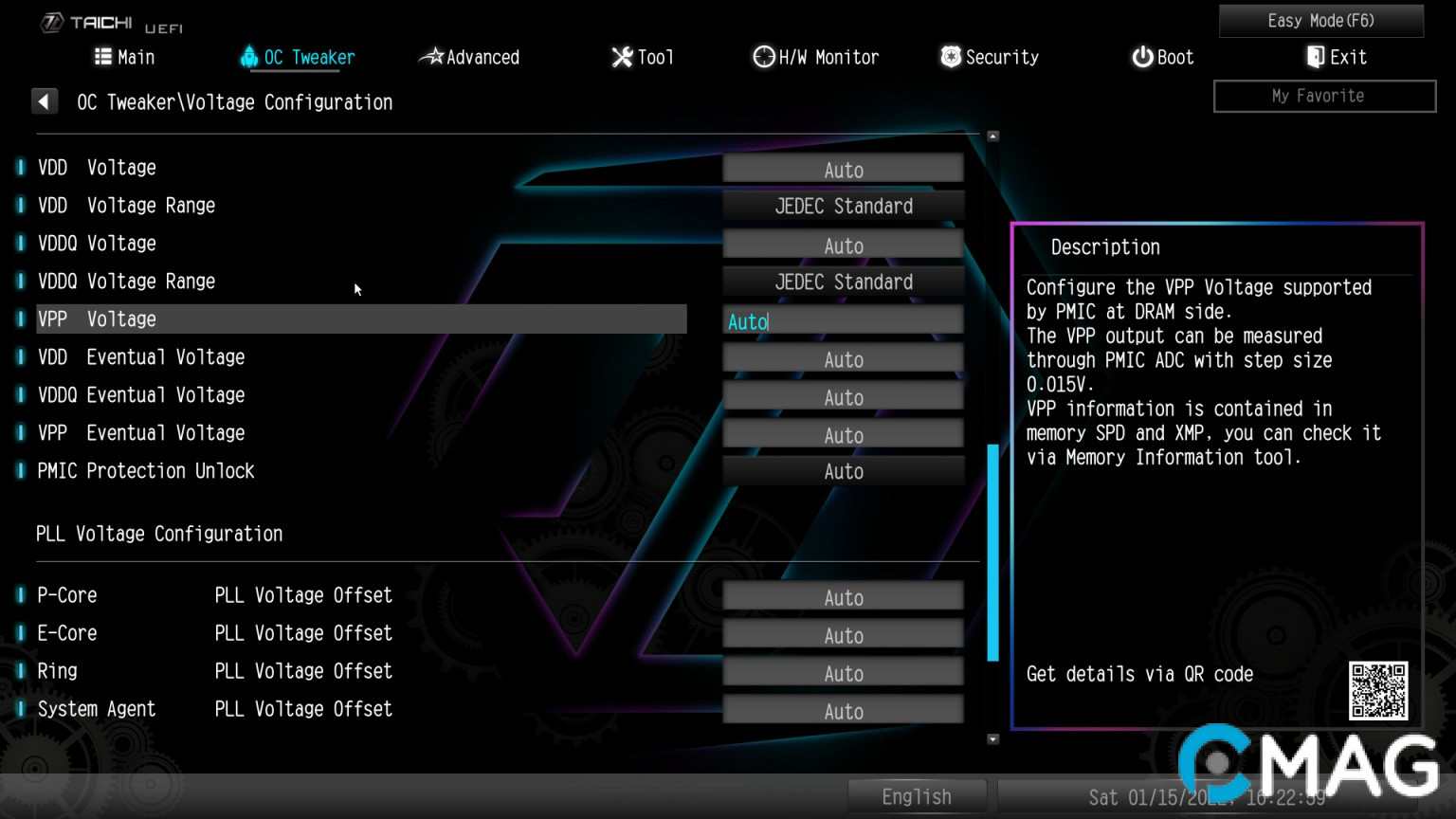The image size is (1456, 819).
Task: Open the VDD Voltage Range dropdown
Action: tap(843, 207)
